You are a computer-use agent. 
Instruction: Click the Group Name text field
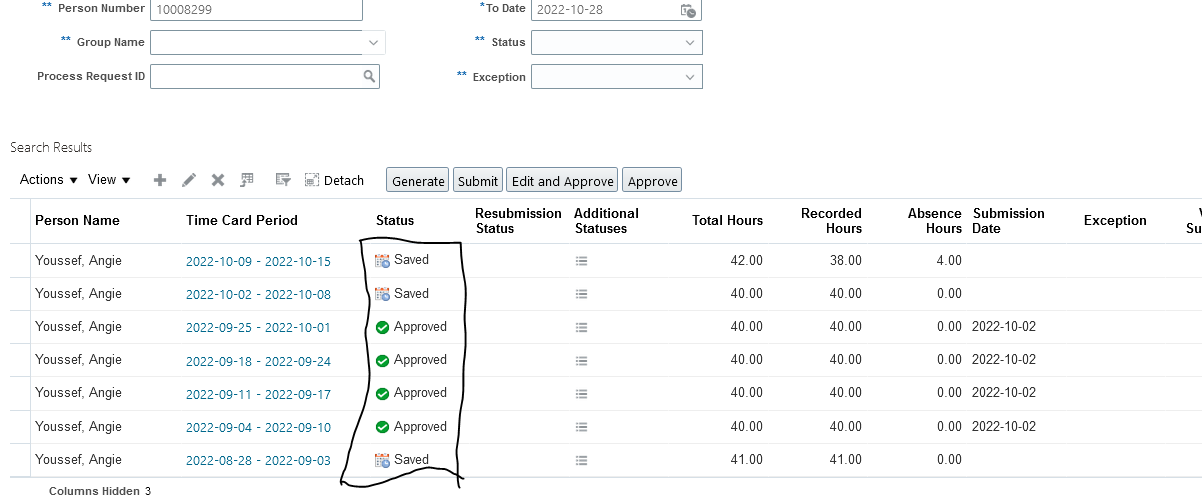point(256,42)
